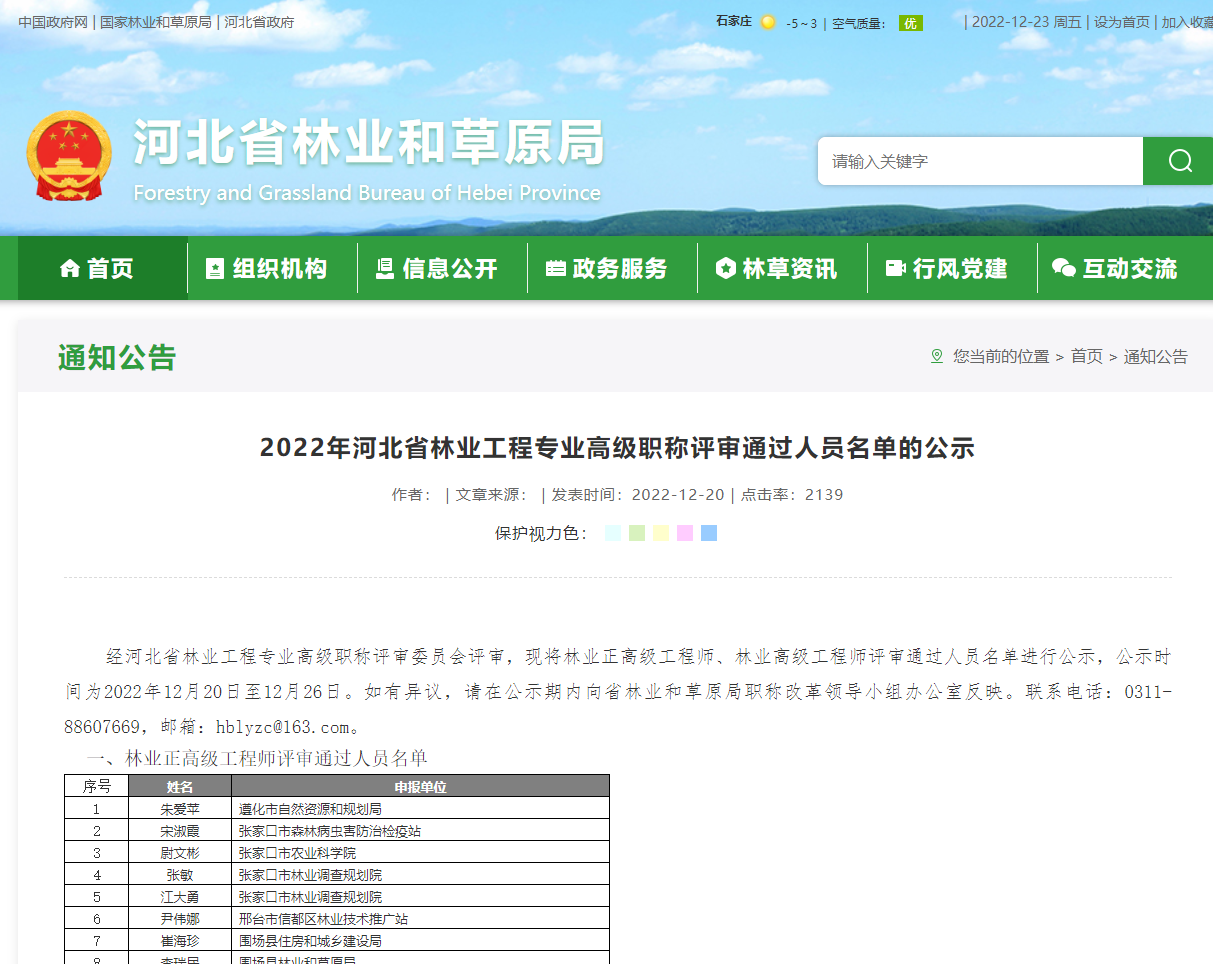The width and height of the screenshot is (1213, 964).
Task: Click the 组织机构 navigation icon
Action: pyautogui.click(x=214, y=268)
